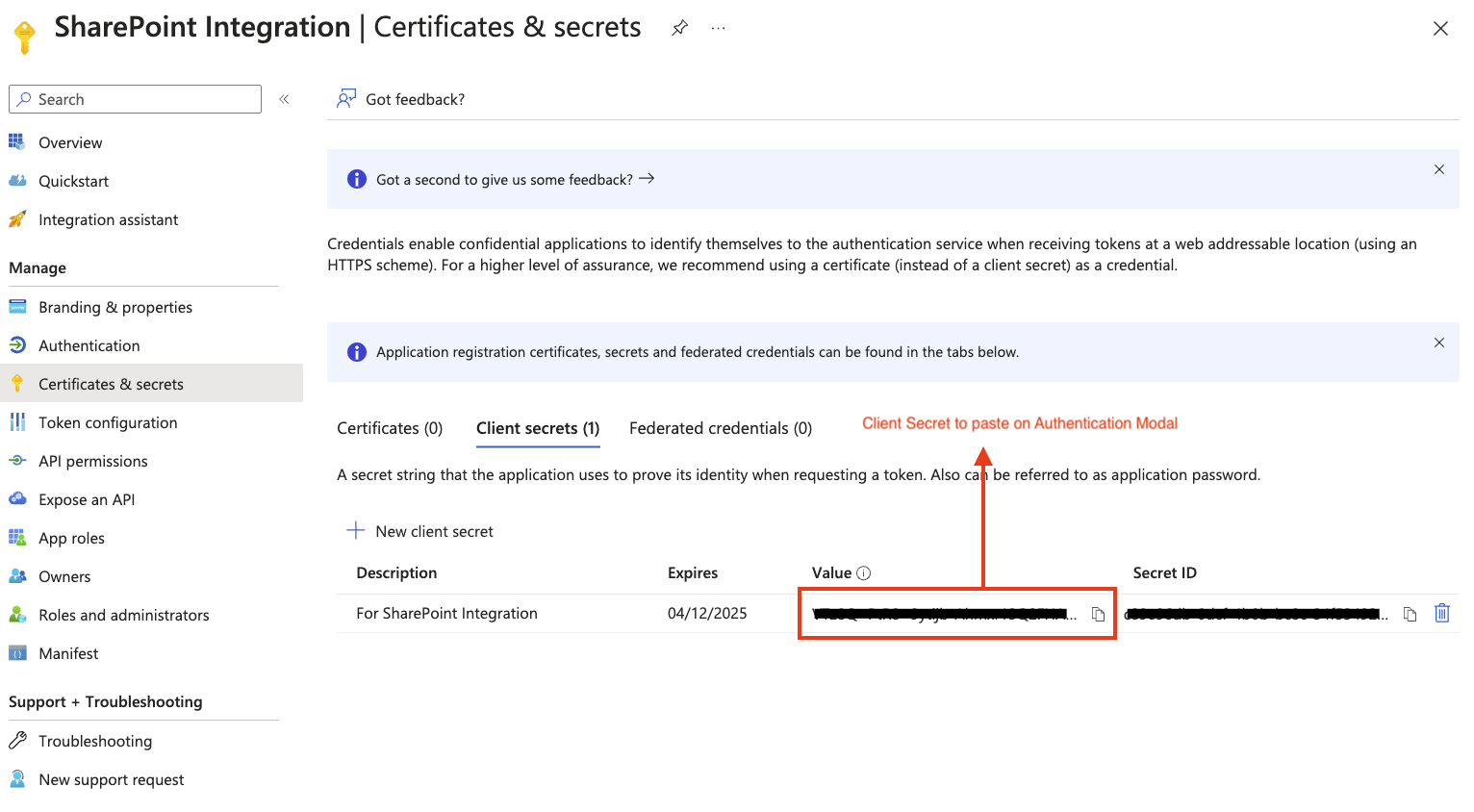The image size is (1474, 812).
Task: Click the 04/12/2025 expiry date
Action: [x=707, y=613]
